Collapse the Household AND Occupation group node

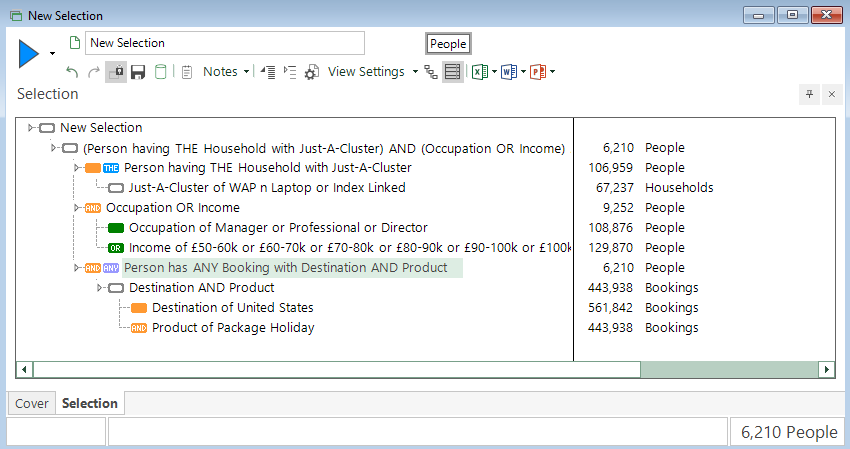tap(54, 147)
